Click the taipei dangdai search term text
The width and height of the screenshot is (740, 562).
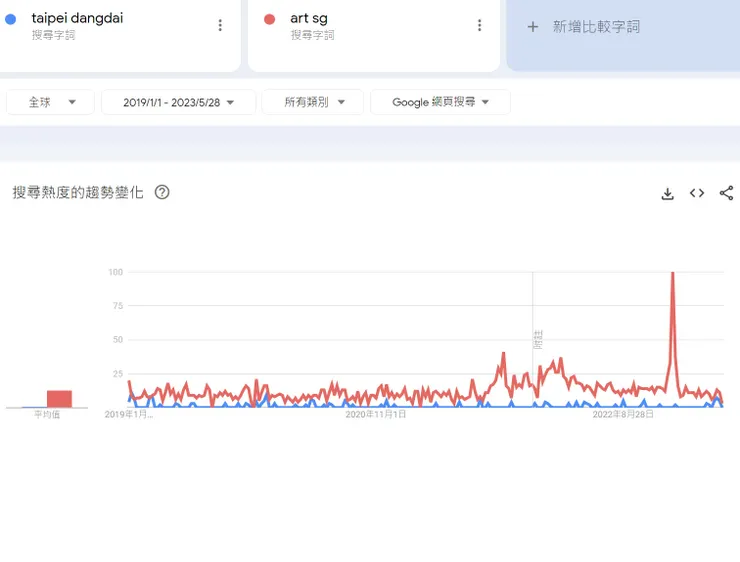pos(77,18)
